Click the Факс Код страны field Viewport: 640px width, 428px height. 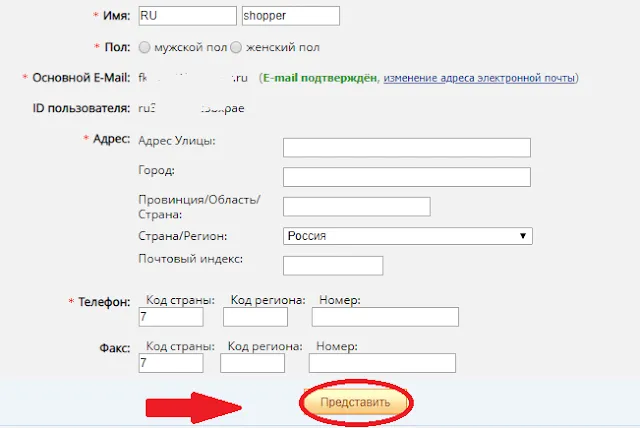click(171, 363)
